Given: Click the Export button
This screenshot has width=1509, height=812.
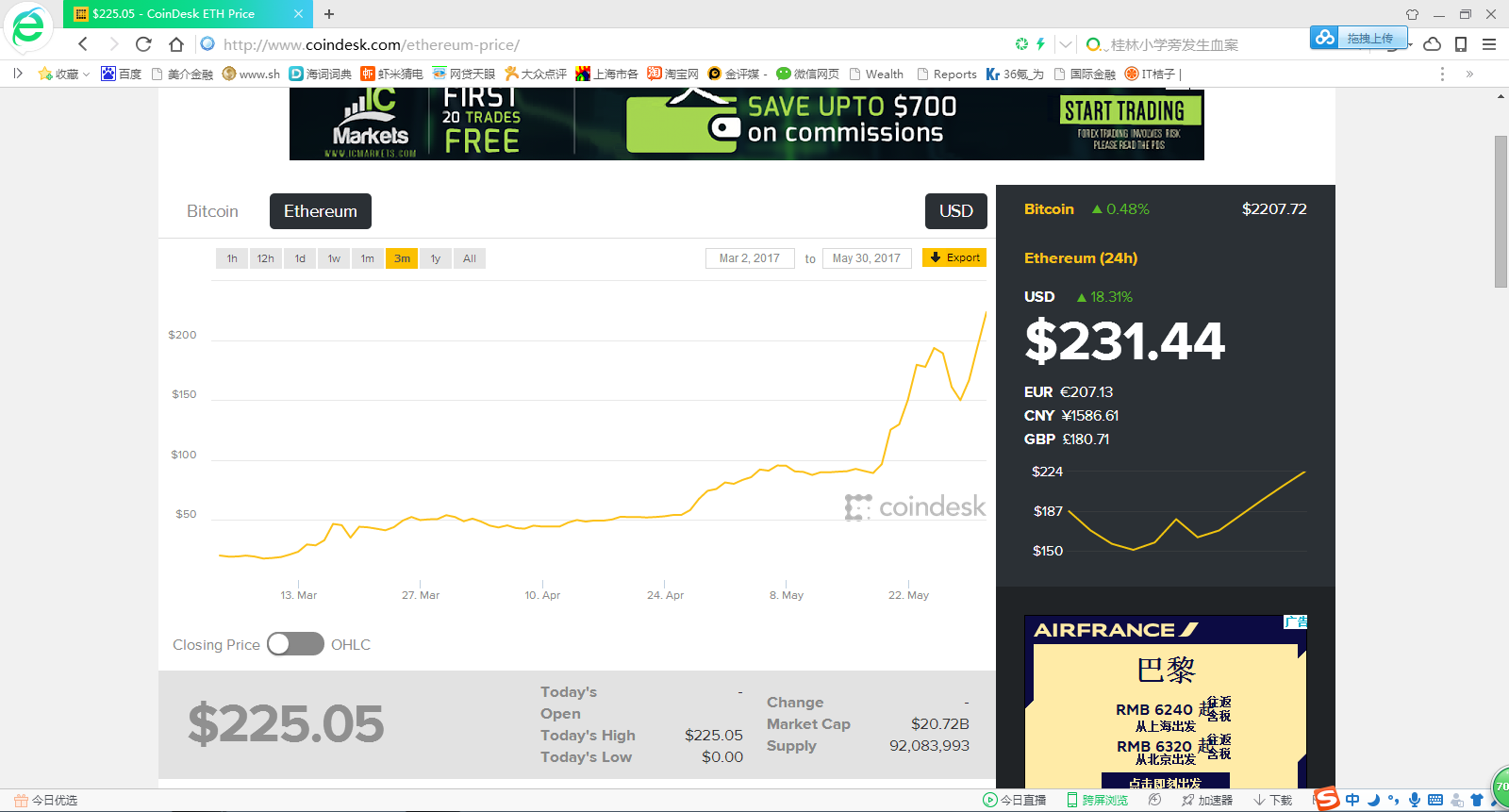Looking at the screenshot, I should [954, 257].
